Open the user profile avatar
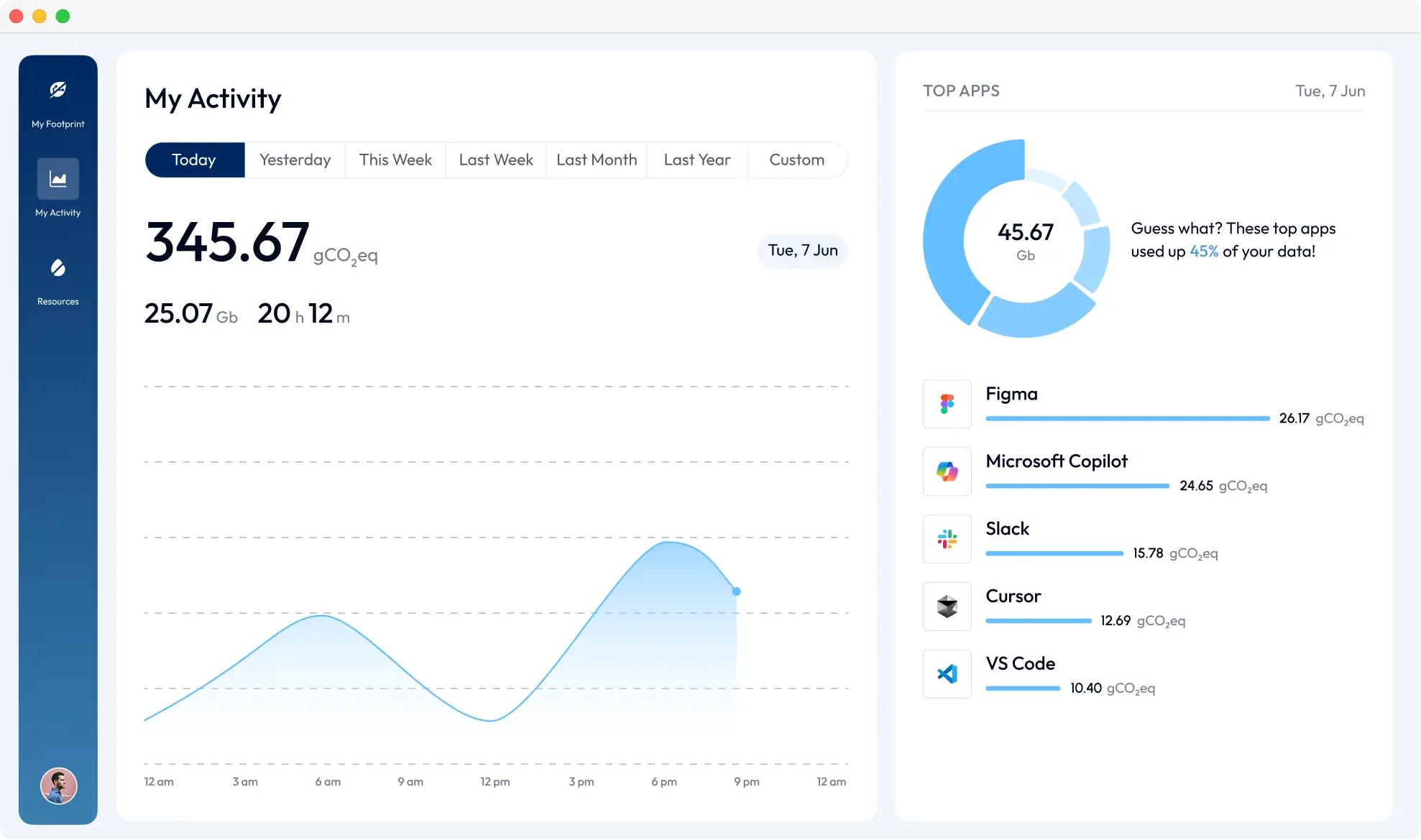Screen dimensions: 1421x840 (58, 786)
